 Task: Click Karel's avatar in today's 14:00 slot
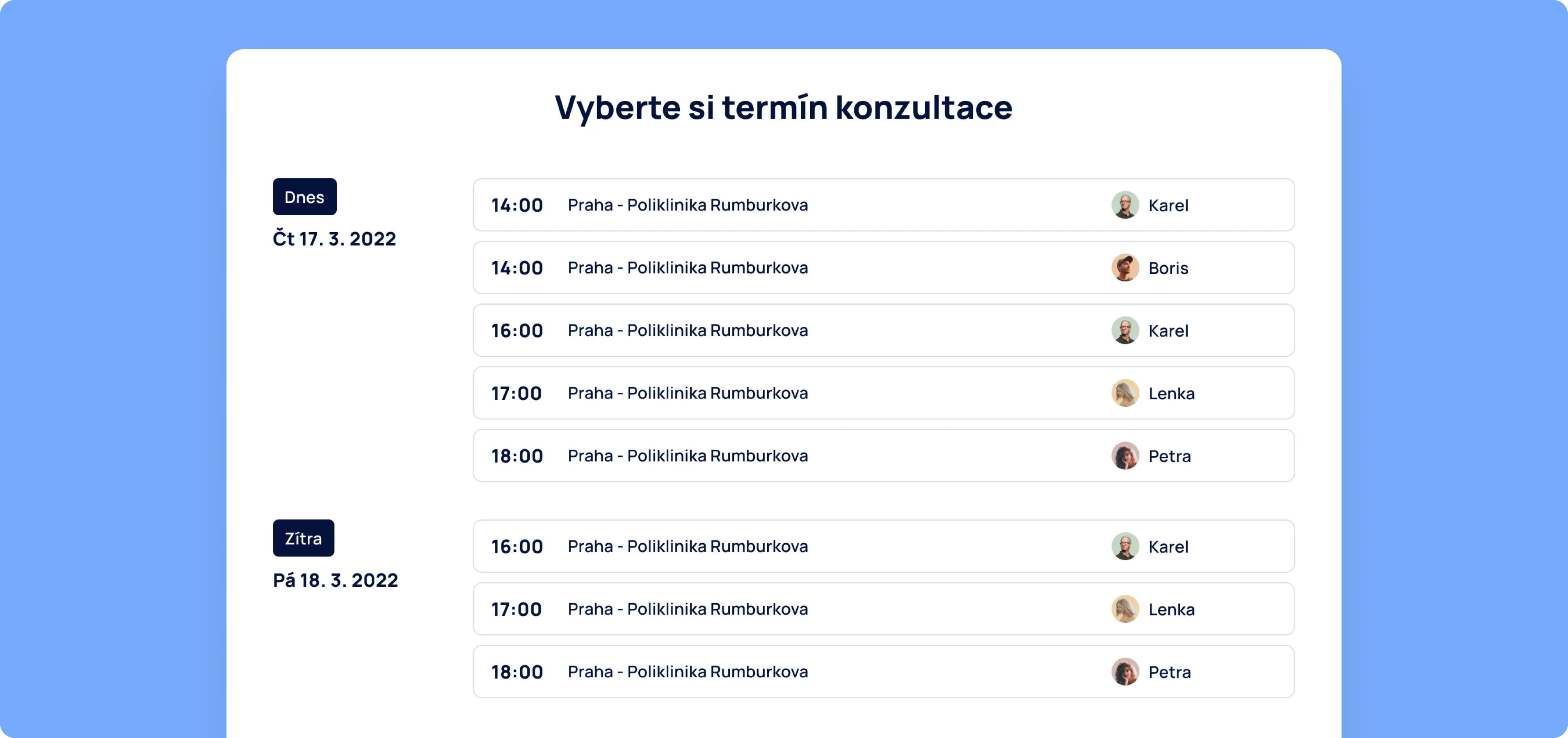tap(1125, 205)
